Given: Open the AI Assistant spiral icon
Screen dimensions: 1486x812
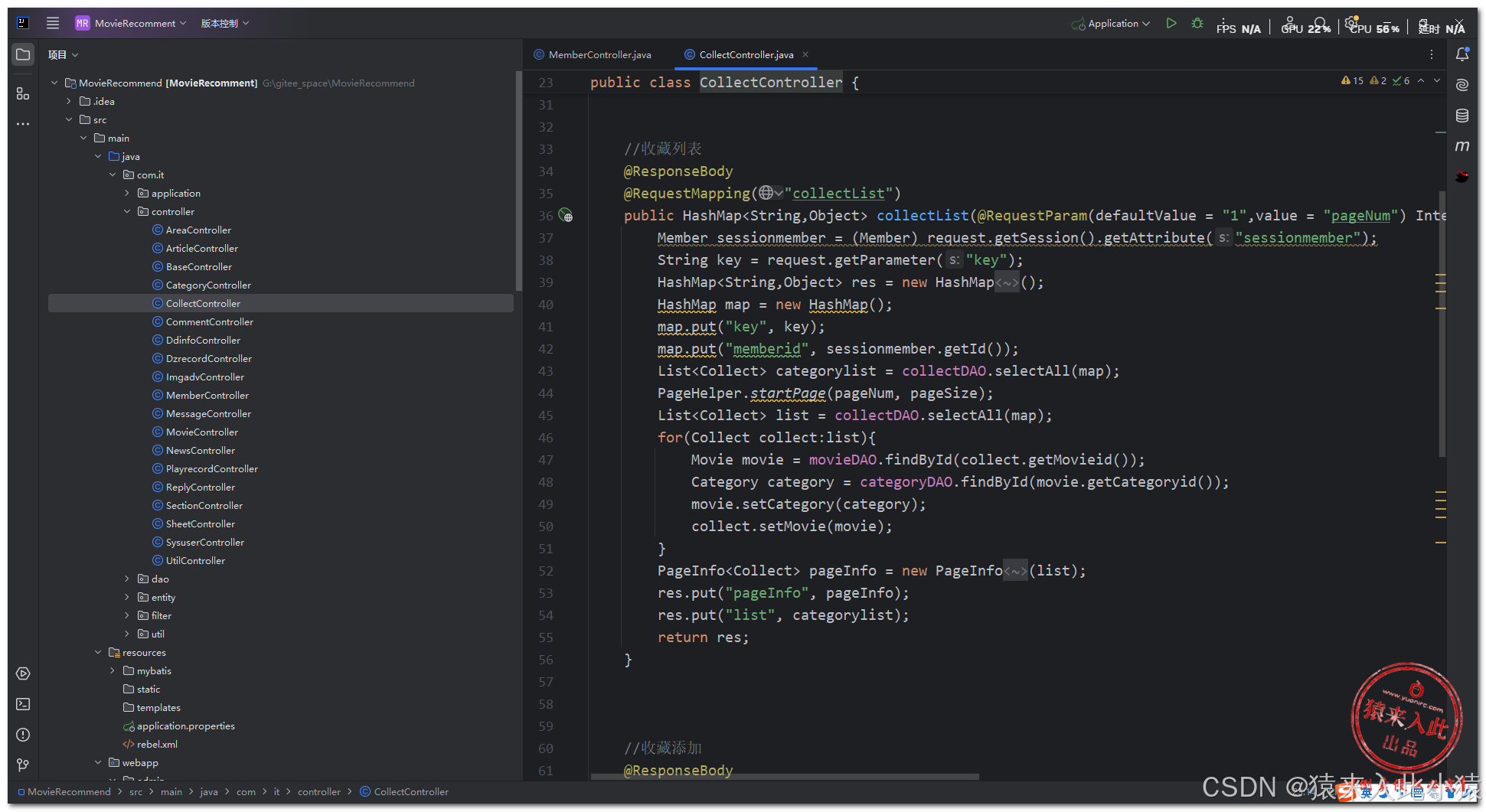Looking at the screenshot, I should point(1462,85).
